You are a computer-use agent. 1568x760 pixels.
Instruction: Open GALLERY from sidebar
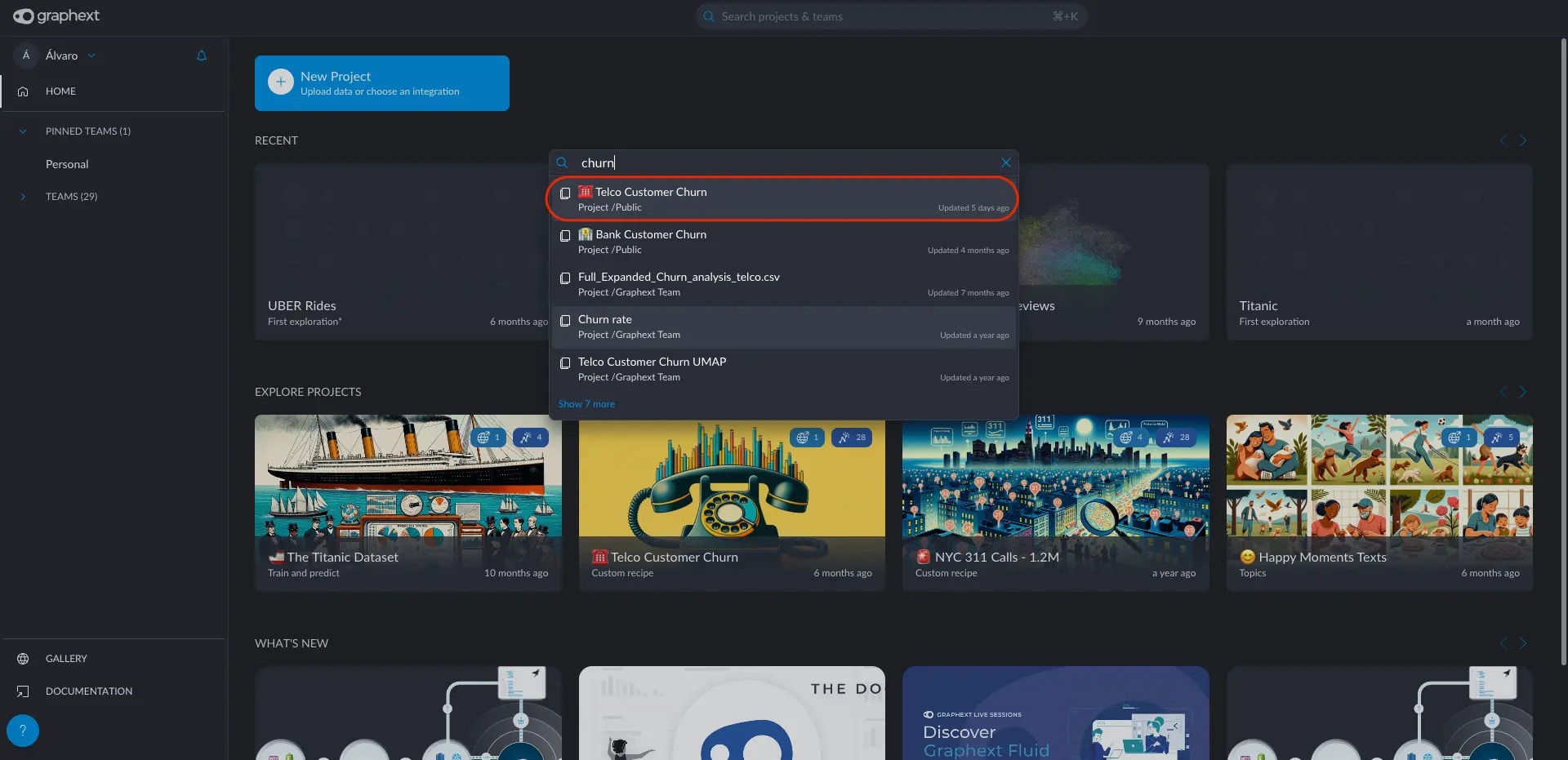[x=66, y=659]
